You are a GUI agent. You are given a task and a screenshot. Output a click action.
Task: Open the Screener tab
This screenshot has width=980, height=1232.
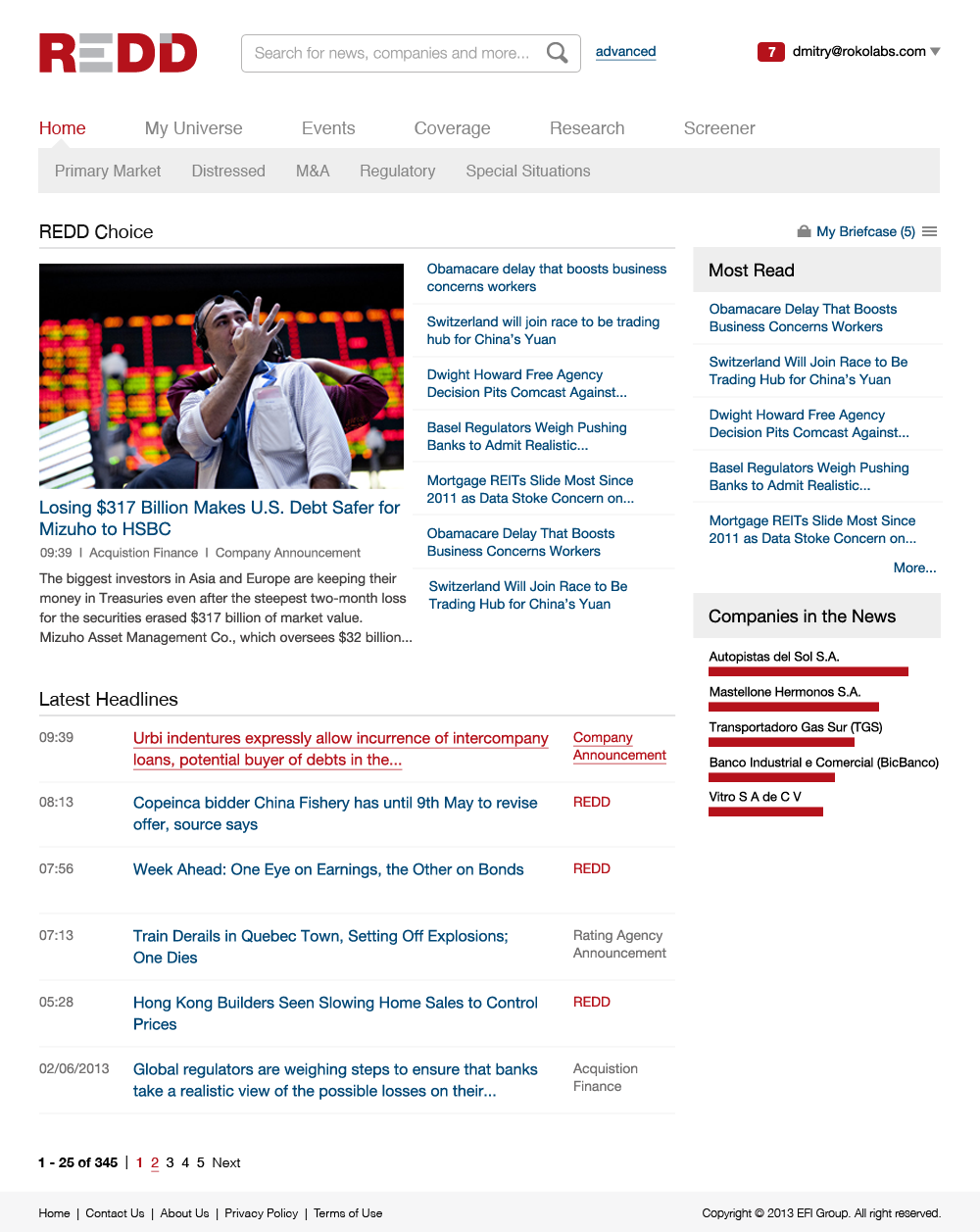(719, 128)
